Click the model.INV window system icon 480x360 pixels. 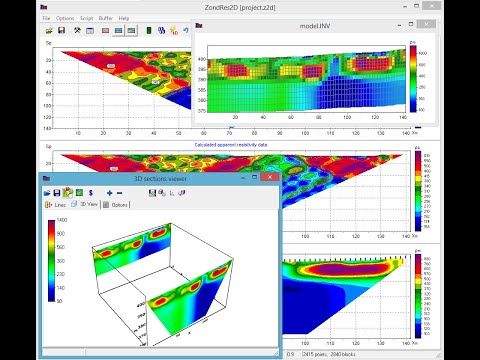pyautogui.click(x=199, y=25)
